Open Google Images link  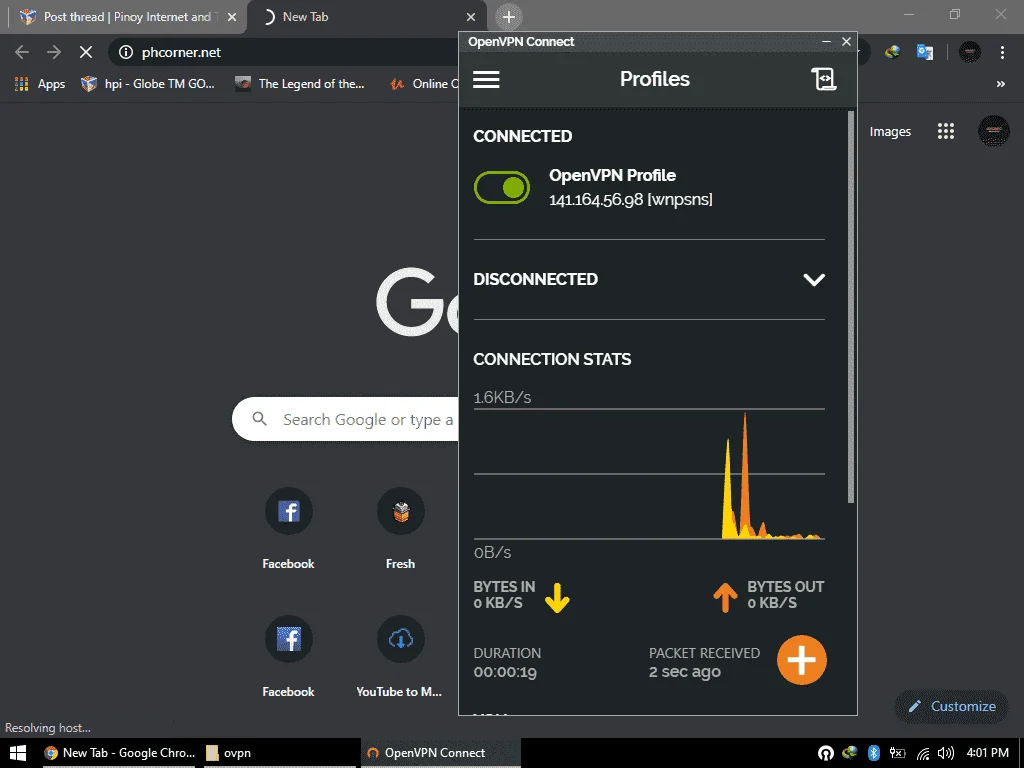(890, 131)
